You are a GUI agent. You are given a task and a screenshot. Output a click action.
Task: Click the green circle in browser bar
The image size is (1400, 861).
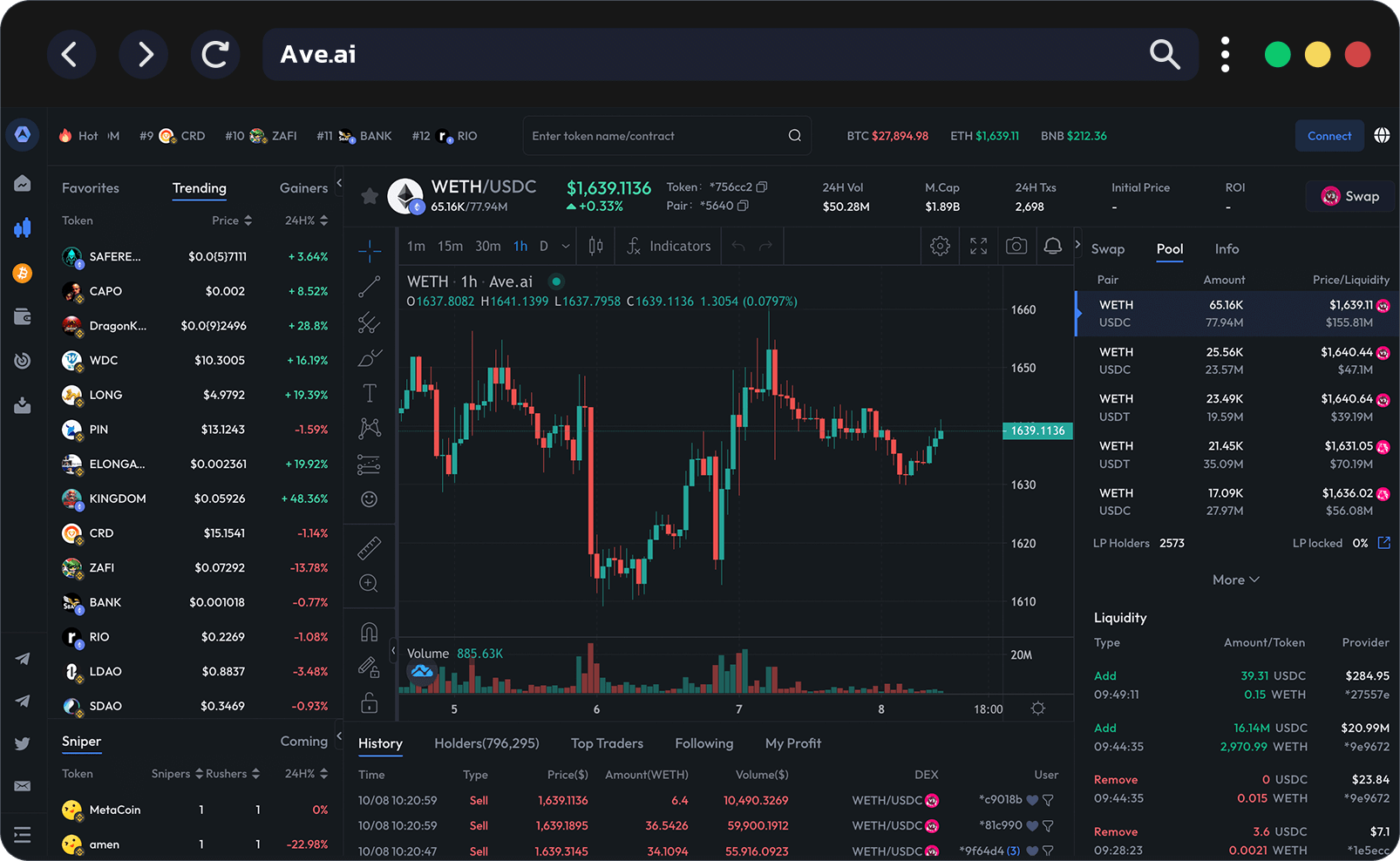point(1277,55)
